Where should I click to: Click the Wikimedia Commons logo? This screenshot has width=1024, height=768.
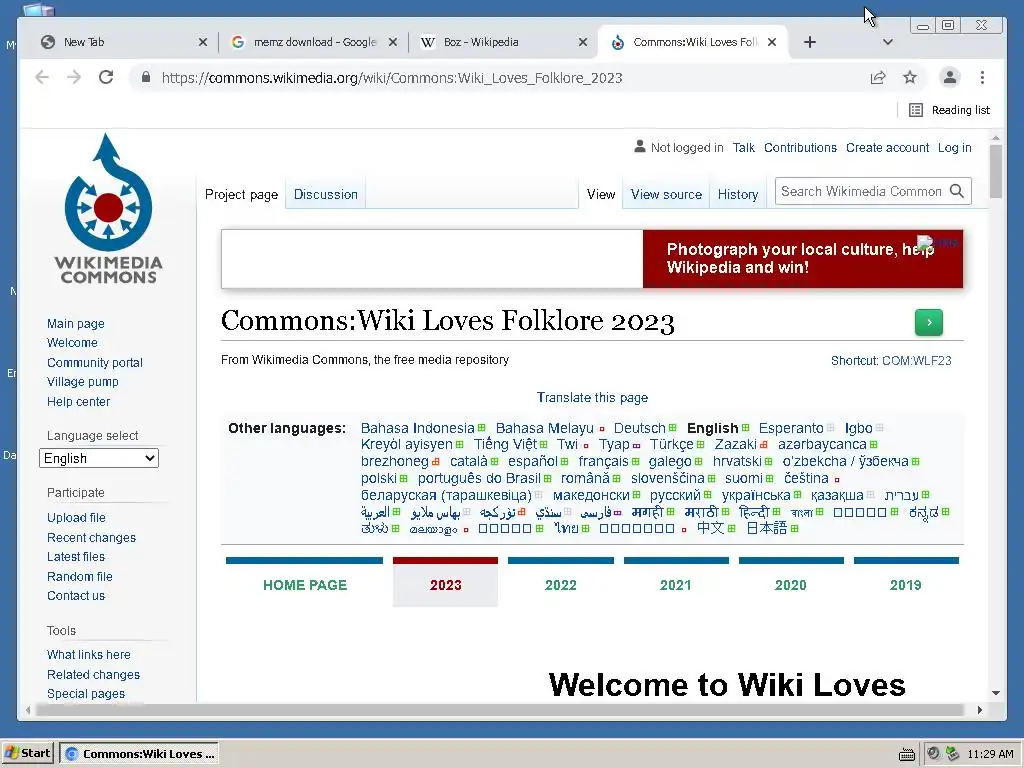click(108, 209)
